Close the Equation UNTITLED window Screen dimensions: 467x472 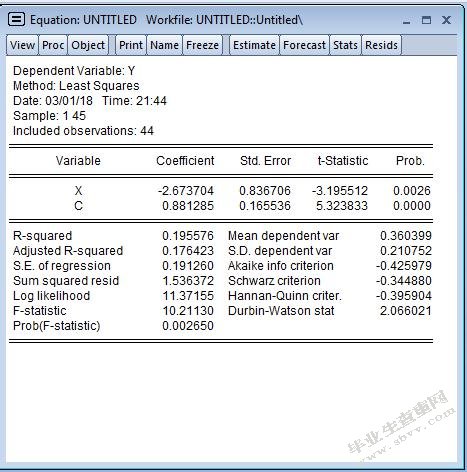click(446, 20)
